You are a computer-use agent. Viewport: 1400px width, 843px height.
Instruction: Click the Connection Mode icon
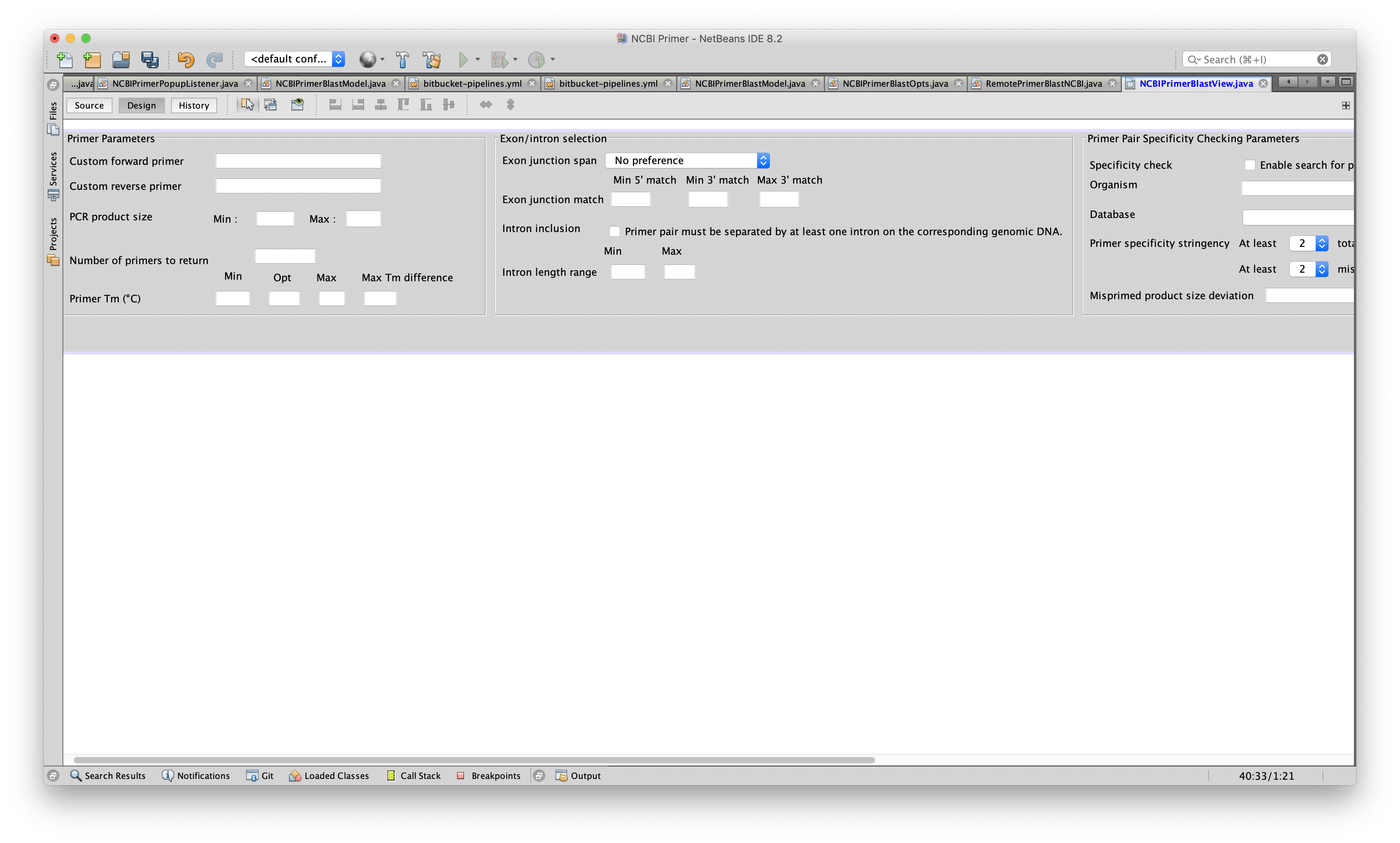[271, 105]
